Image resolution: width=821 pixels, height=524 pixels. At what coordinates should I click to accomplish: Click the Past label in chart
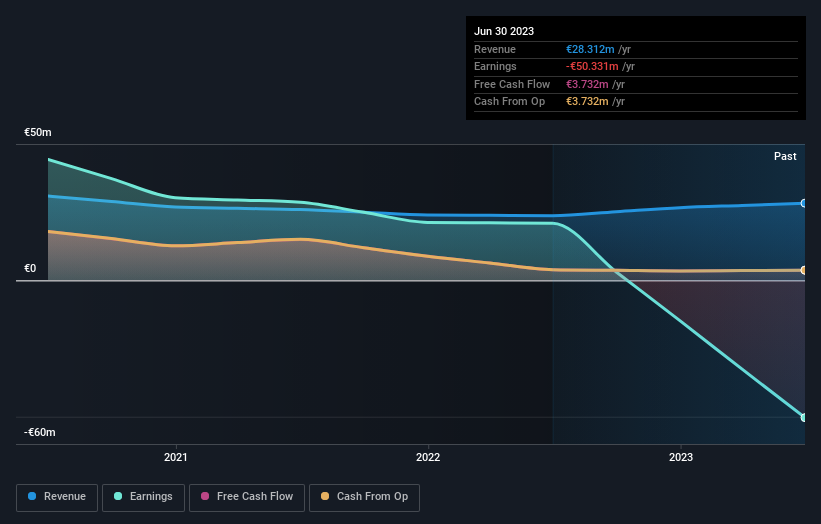pos(785,156)
